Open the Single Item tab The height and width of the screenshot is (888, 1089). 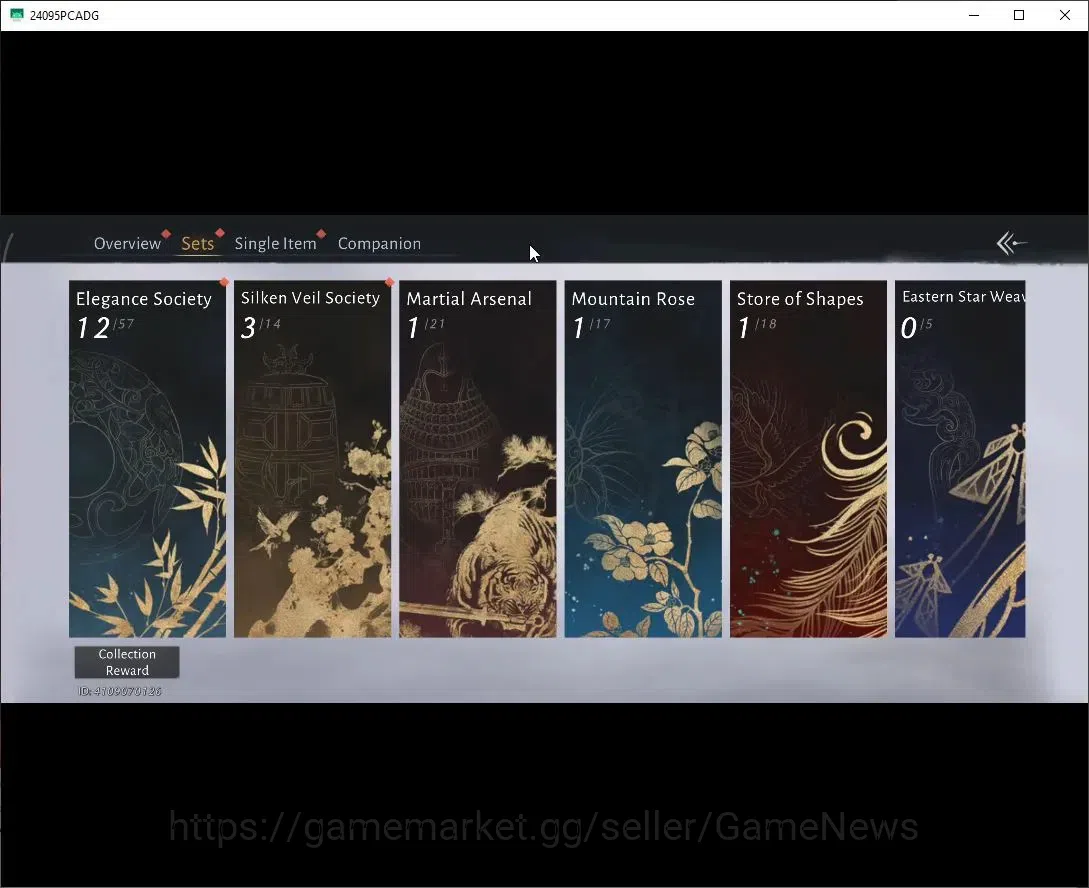(275, 244)
